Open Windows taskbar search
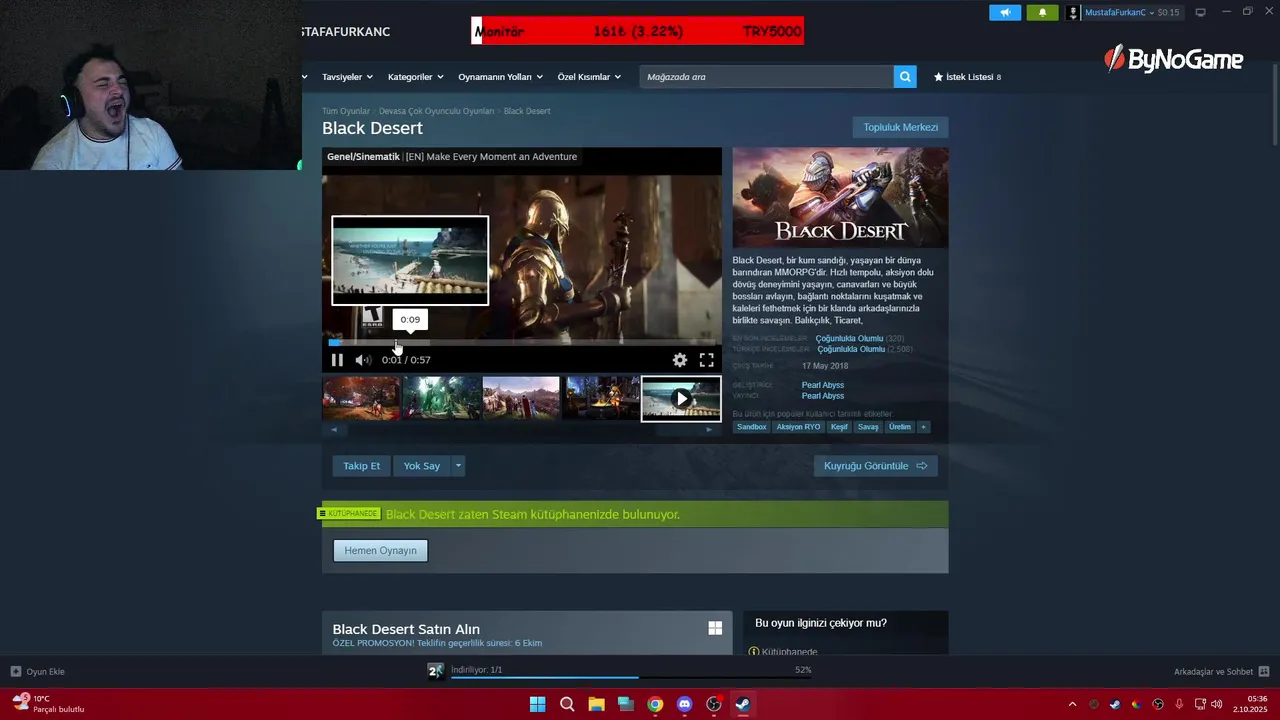Viewport: 1280px width, 720px height. click(567, 704)
